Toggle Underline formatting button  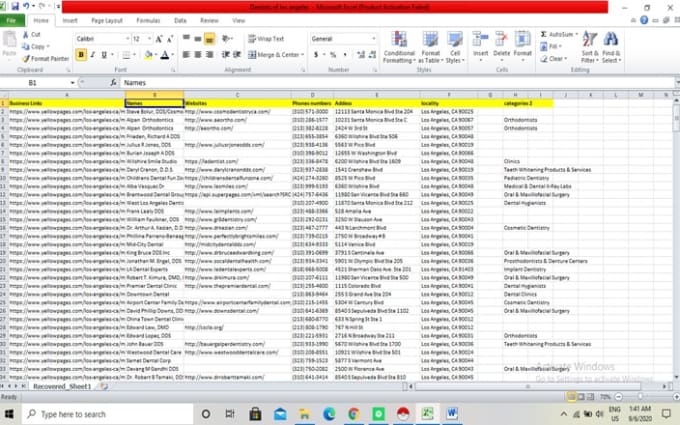point(104,55)
